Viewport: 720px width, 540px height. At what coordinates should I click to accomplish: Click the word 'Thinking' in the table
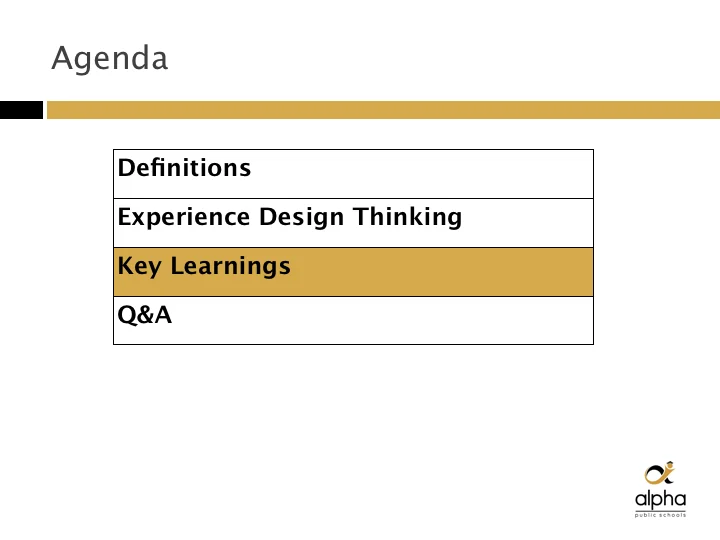(407, 217)
